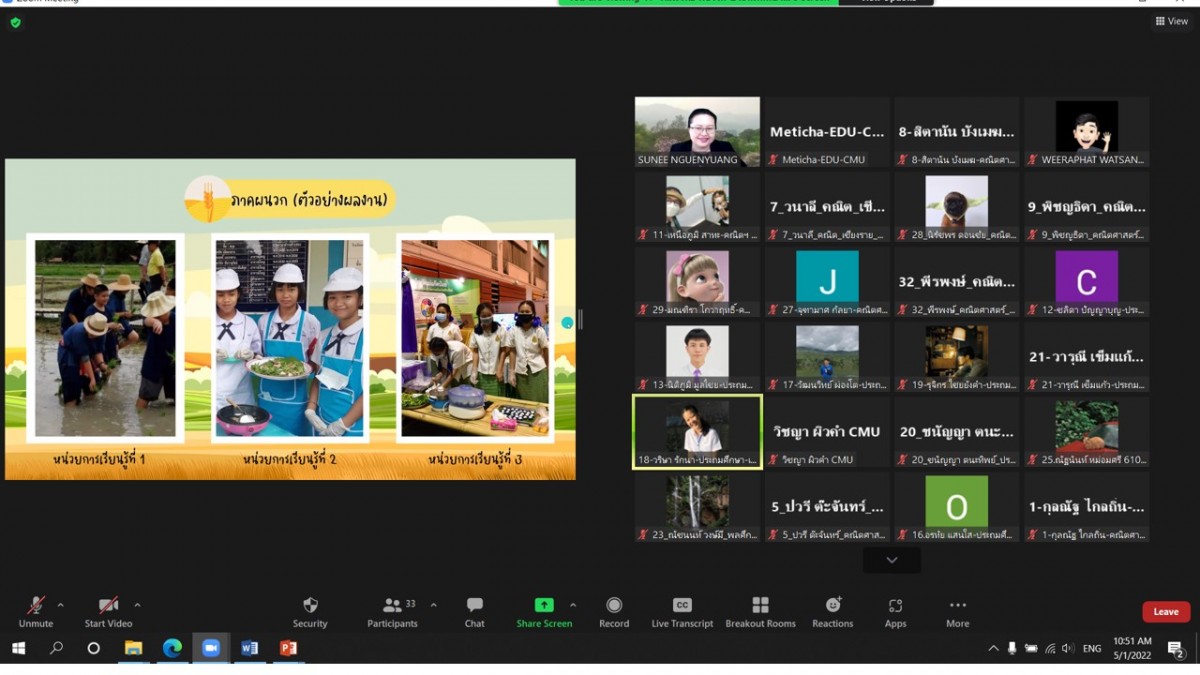Open the More options menu
Viewport: 1200px width, 675px height.
point(957,606)
